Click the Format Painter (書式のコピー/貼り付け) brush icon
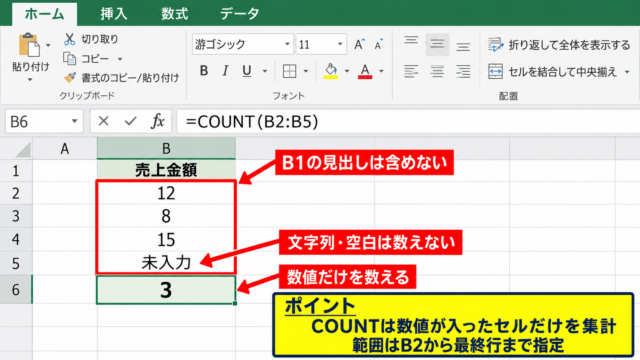 [70, 77]
